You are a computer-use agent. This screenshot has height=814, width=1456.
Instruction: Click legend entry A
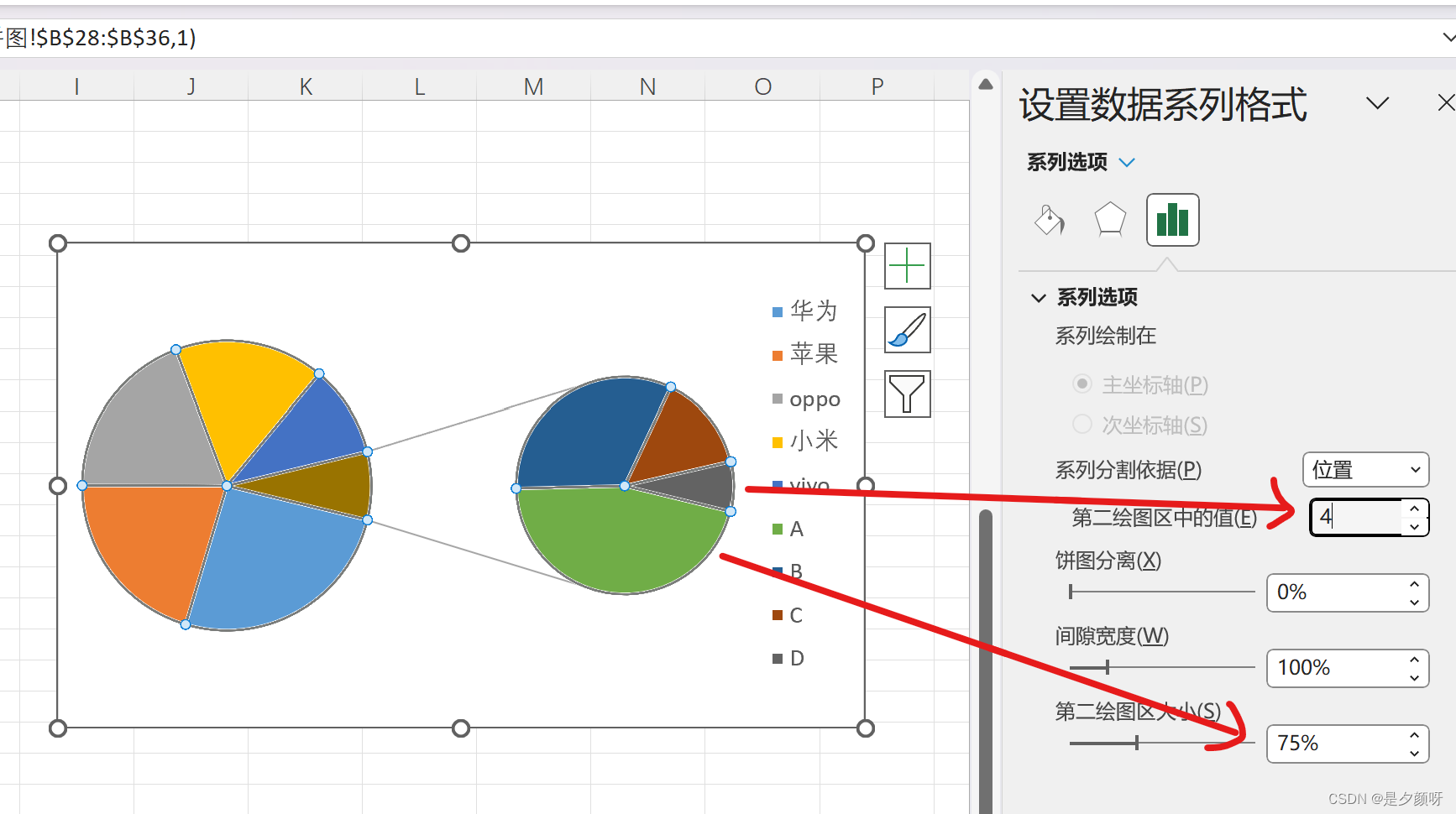(788, 529)
